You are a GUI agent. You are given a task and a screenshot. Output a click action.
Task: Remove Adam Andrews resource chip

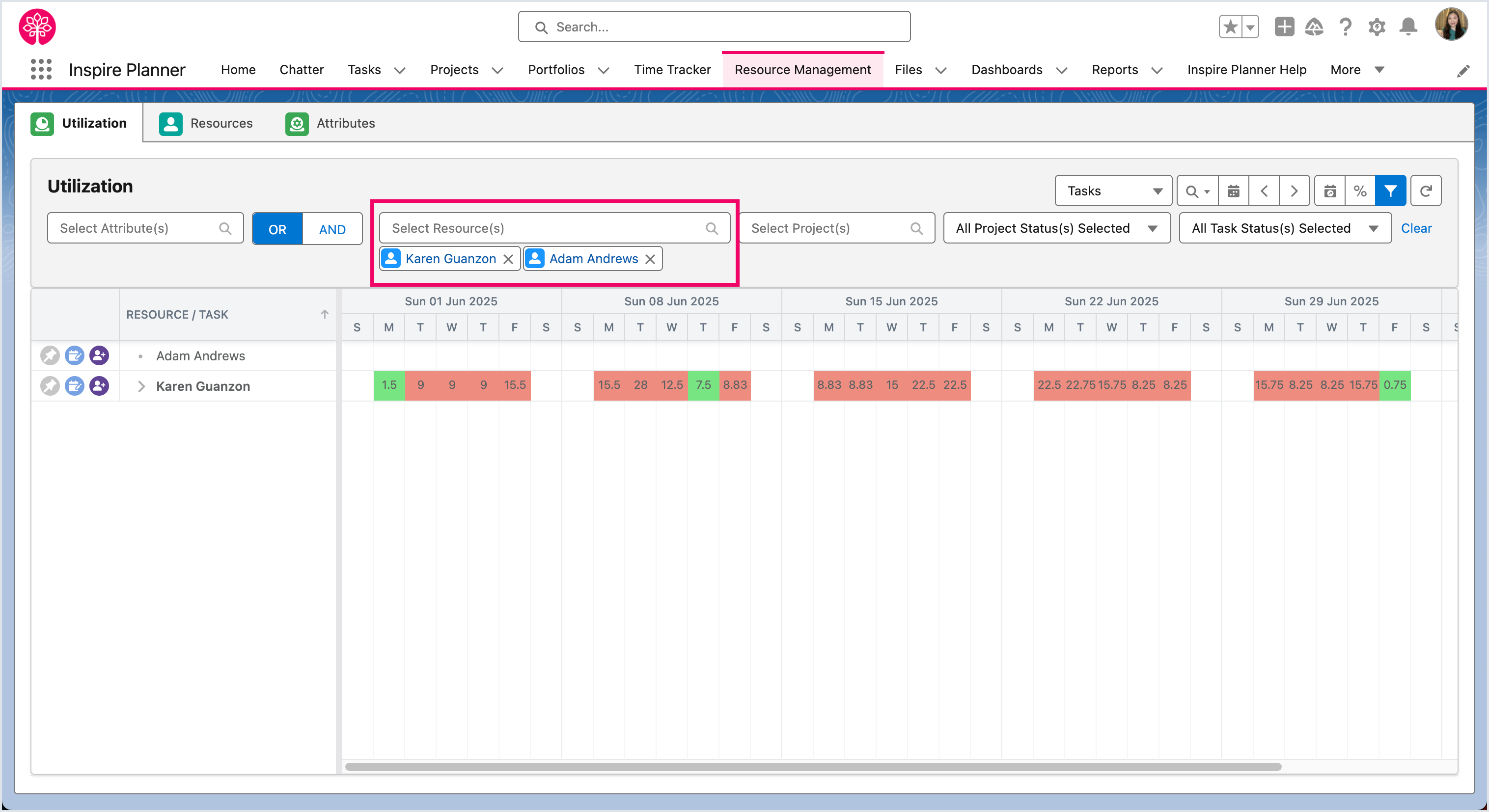[650, 259]
